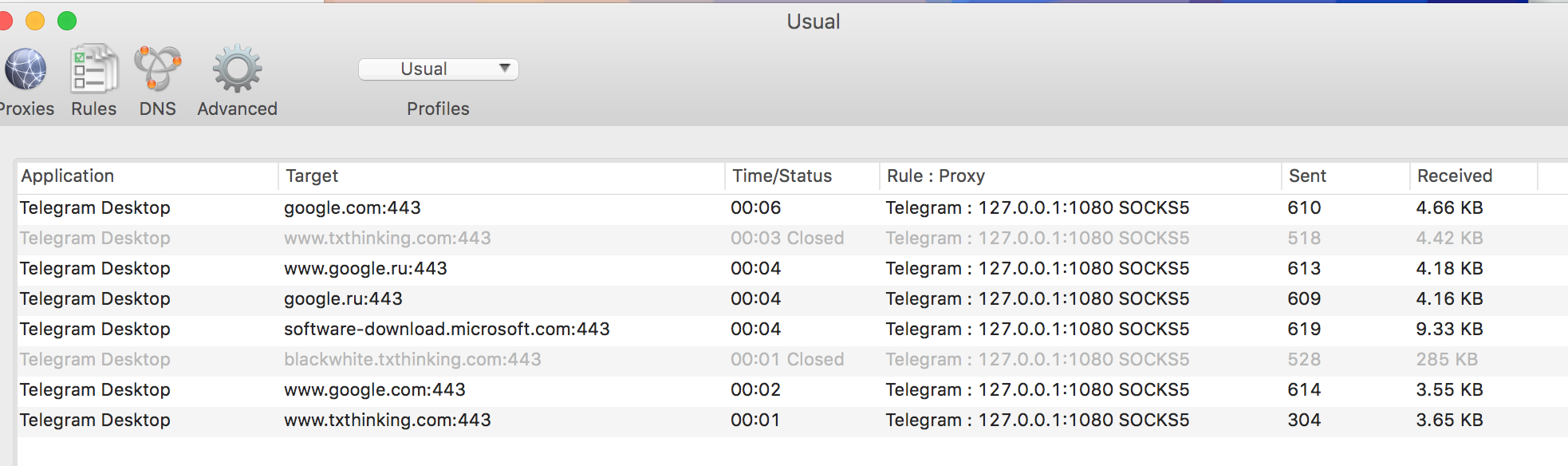Select the blackwhite.txthinking.com:443 closed row
1568x466 pixels.
pos(793,360)
